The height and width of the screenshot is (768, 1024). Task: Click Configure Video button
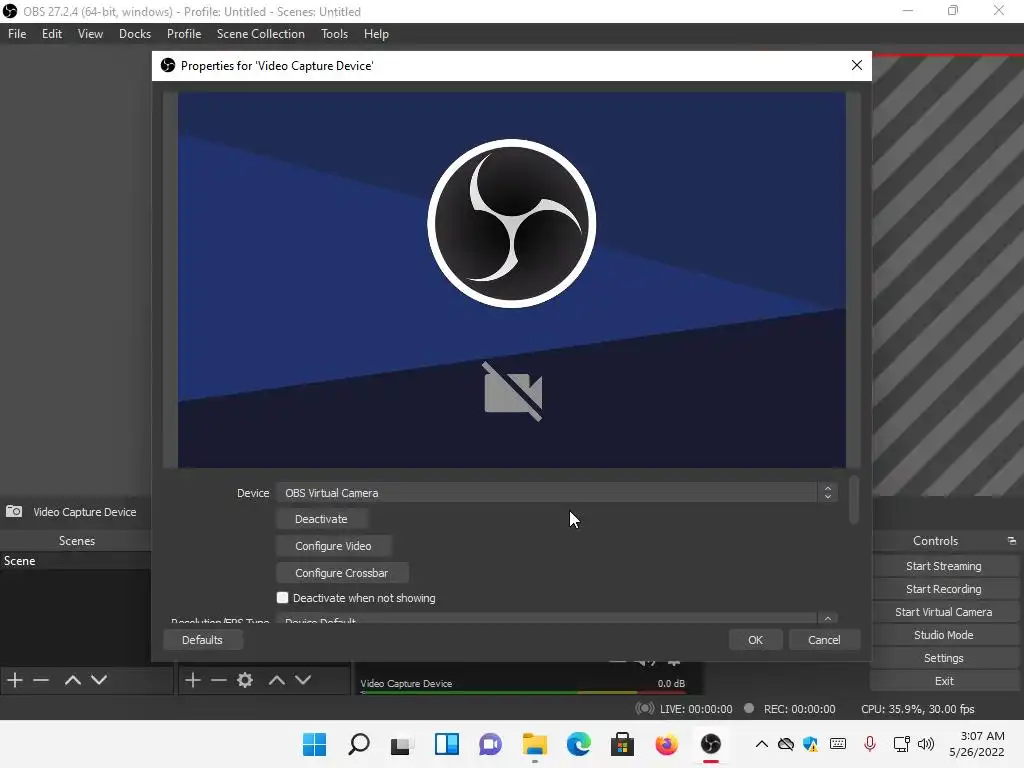[x=334, y=546]
